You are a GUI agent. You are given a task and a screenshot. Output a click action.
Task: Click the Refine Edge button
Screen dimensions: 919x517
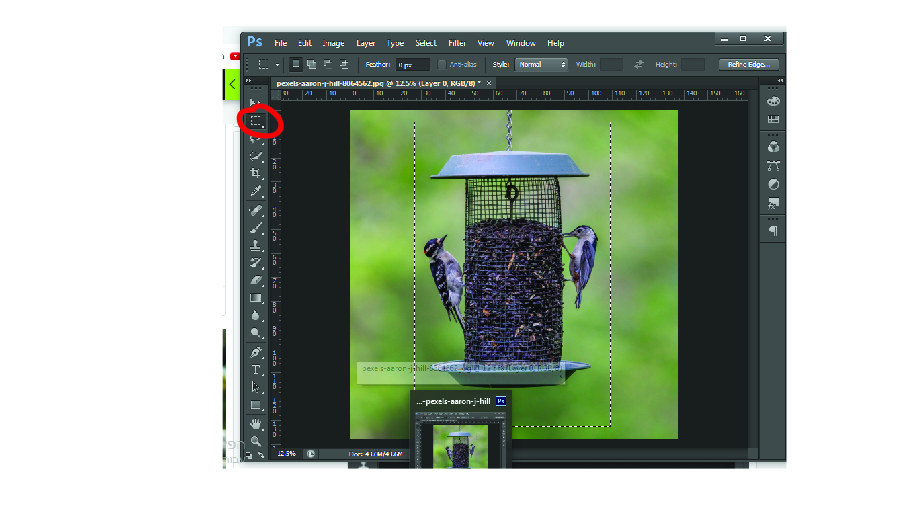point(748,64)
